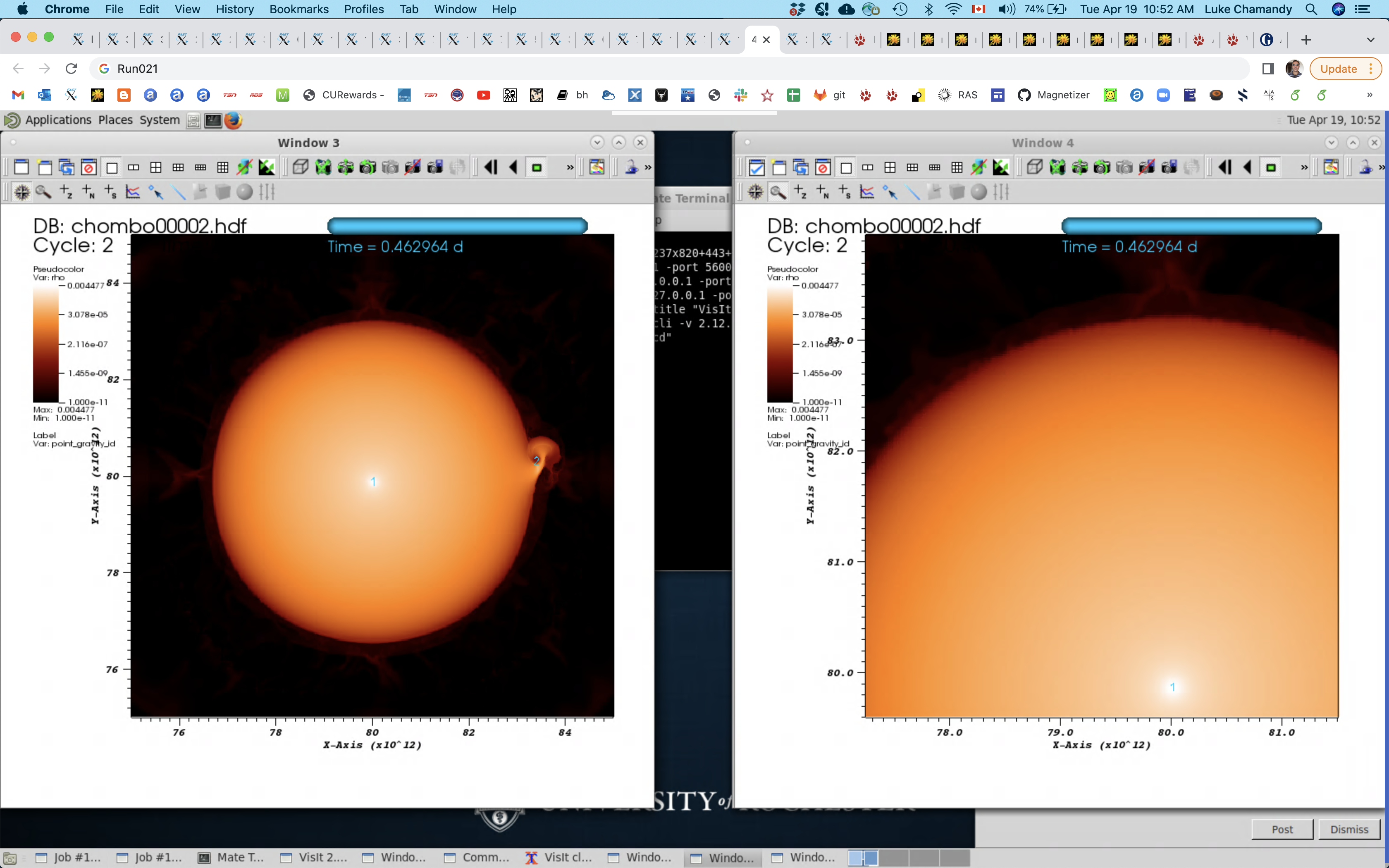
Task: Click the spin/lock icon in Window 3
Action: [631, 168]
